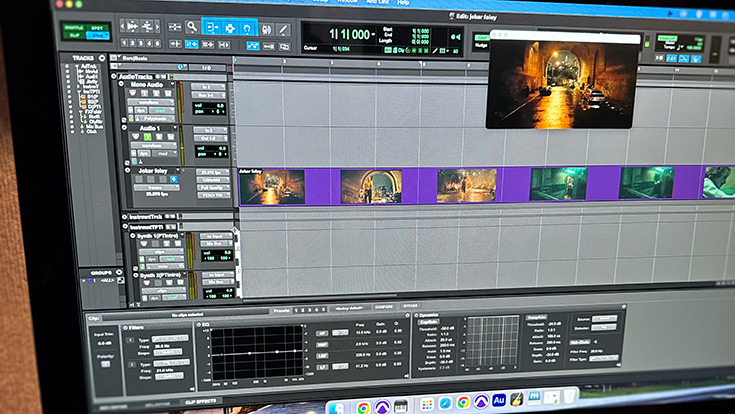Open Mono Audio input In 1 selector
The height and width of the screenshot is (414, 735).
point(208,87)
